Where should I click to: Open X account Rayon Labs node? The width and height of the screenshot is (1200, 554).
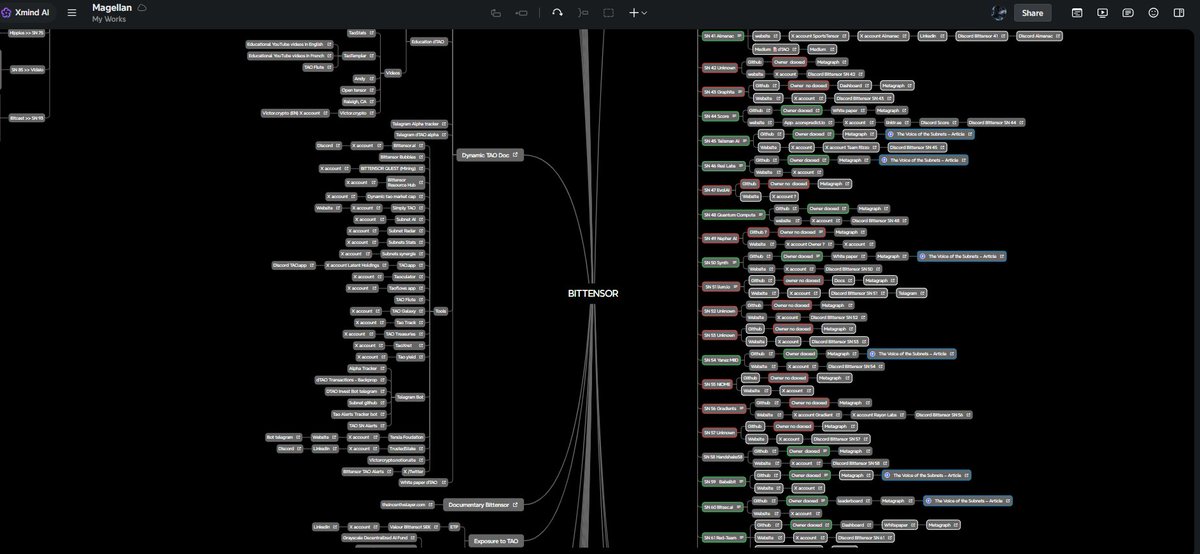(879, 414)
